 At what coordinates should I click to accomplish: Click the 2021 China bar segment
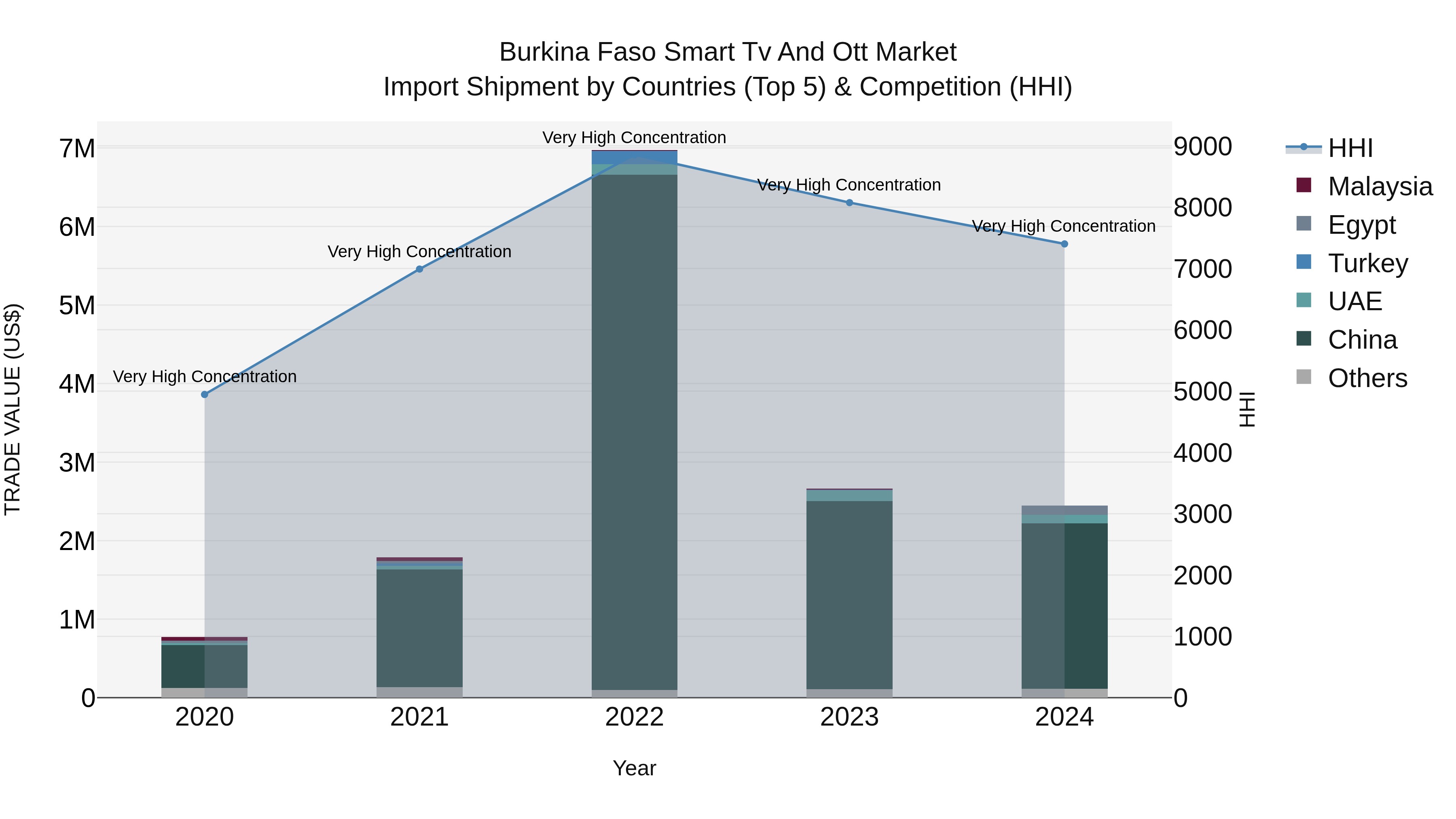click(x=419, y=629)
